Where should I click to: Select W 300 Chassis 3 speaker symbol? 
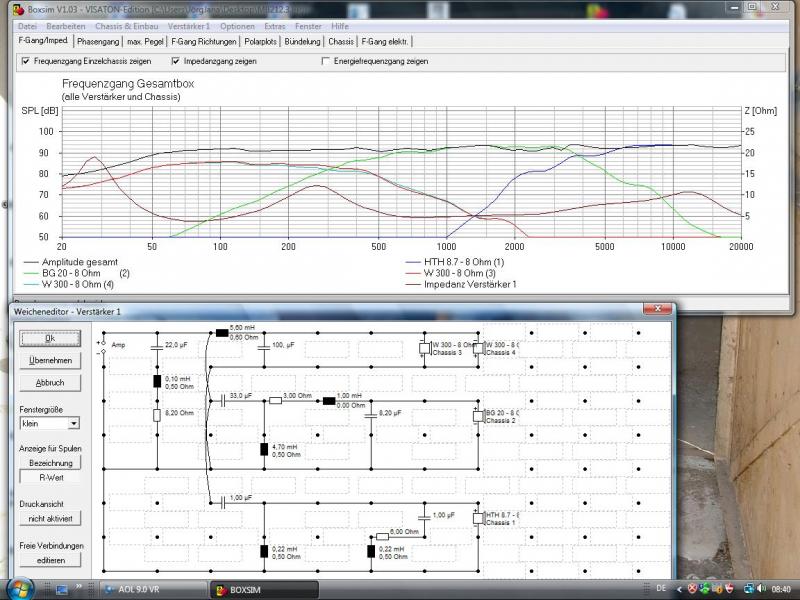point(424,348)
